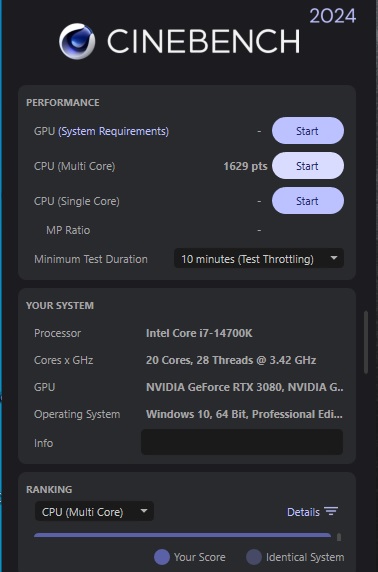Start the CPU Multi Core test
The height and width of the screenshot is (572, 378).
(x=308, y=166)
